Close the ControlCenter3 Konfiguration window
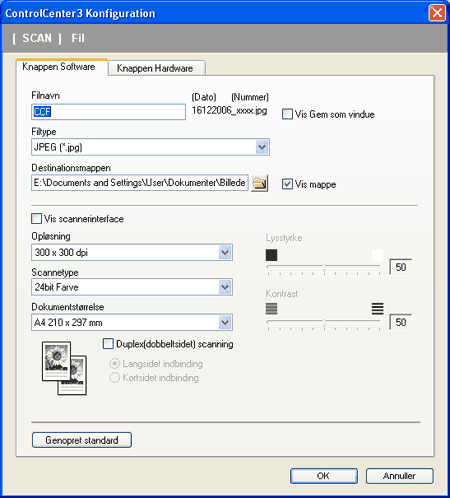This screenshot has width=450, height=498. pyautogui.click(x=437, y=13)
